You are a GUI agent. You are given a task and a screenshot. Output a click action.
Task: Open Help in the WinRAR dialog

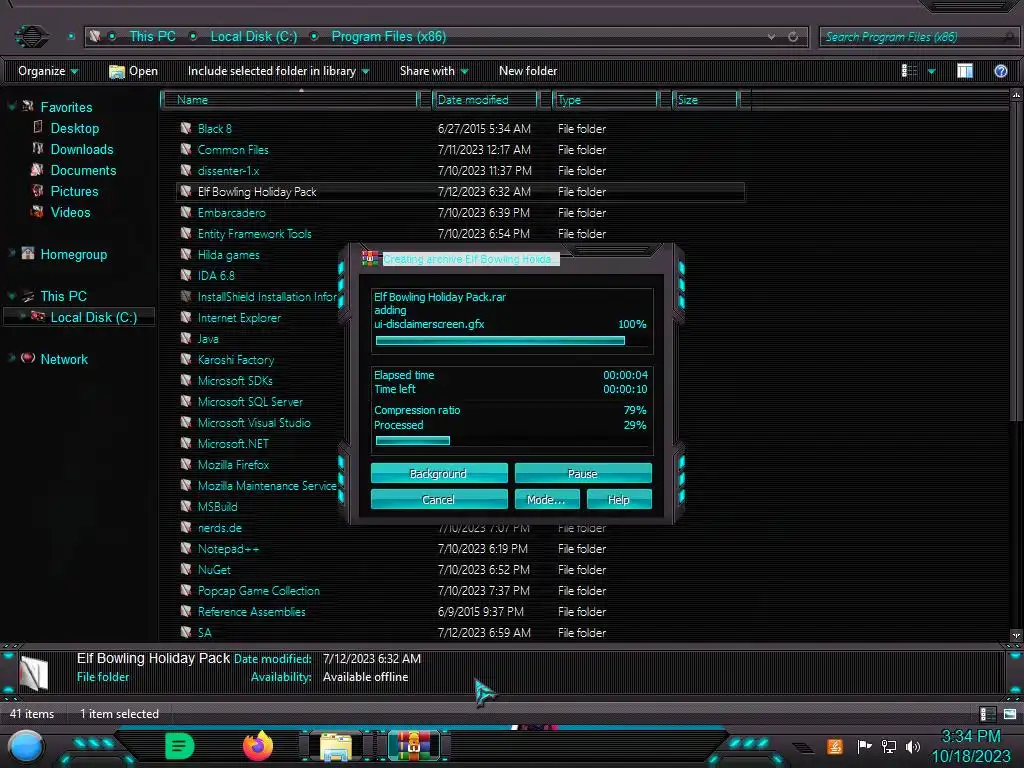[618, 500]
